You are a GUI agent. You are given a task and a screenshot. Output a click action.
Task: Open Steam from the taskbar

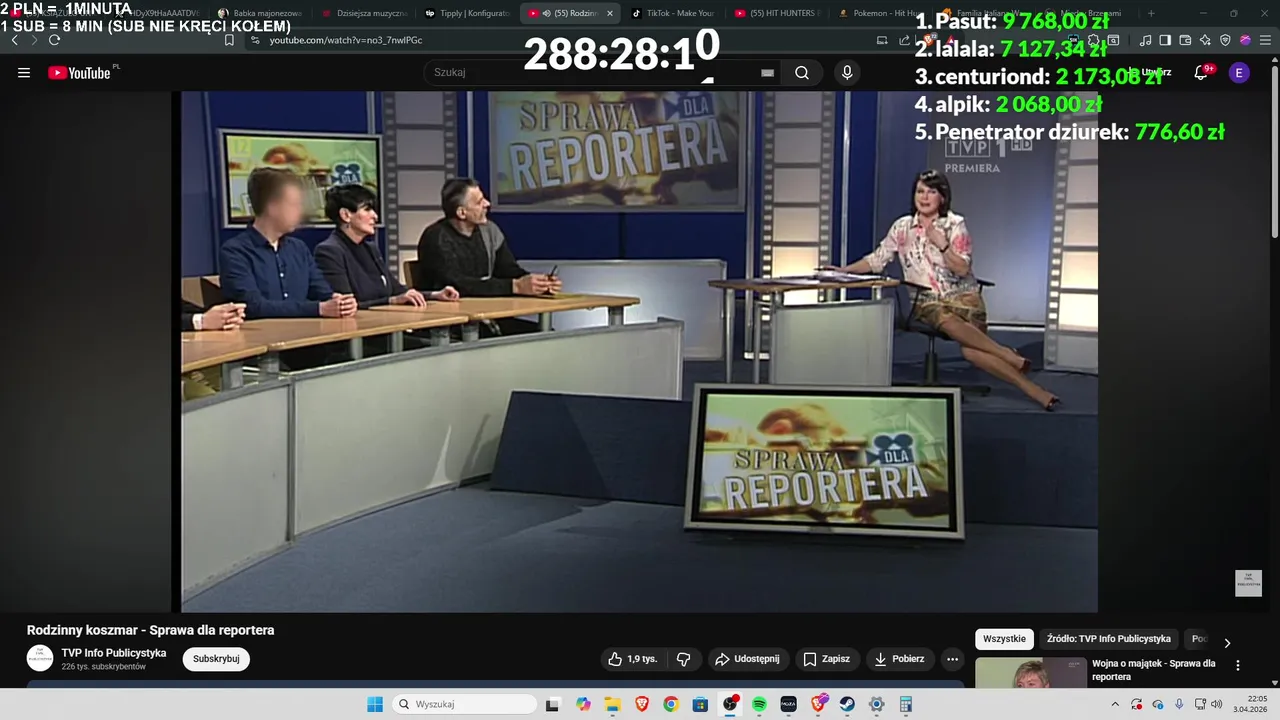tap(847, 704)
